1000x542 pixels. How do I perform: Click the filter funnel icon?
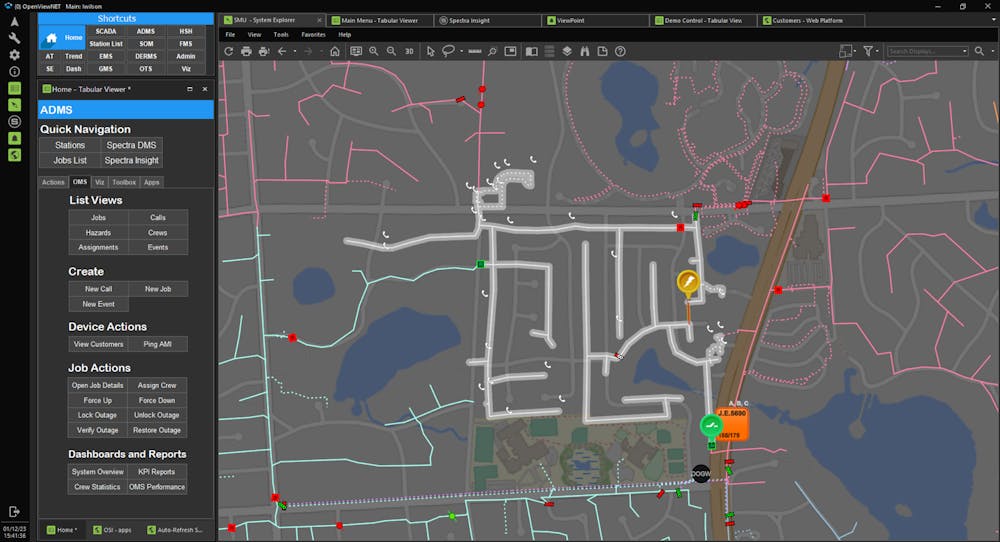click(x=868, y=51)
